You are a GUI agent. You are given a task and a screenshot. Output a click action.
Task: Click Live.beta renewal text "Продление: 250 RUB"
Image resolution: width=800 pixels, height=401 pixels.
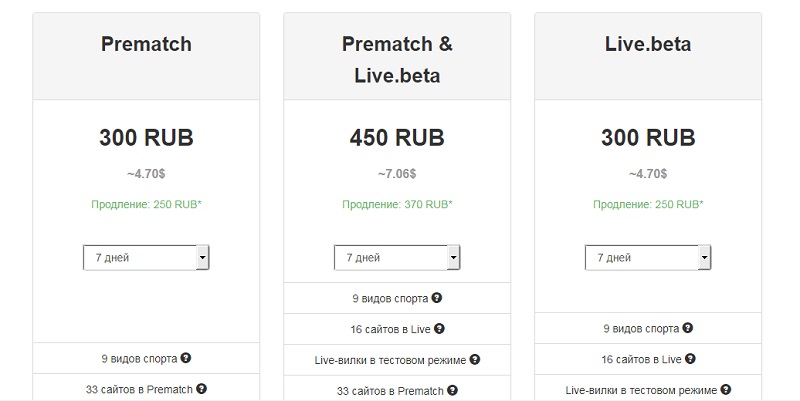pyautogui.click(x=648, y=205)
